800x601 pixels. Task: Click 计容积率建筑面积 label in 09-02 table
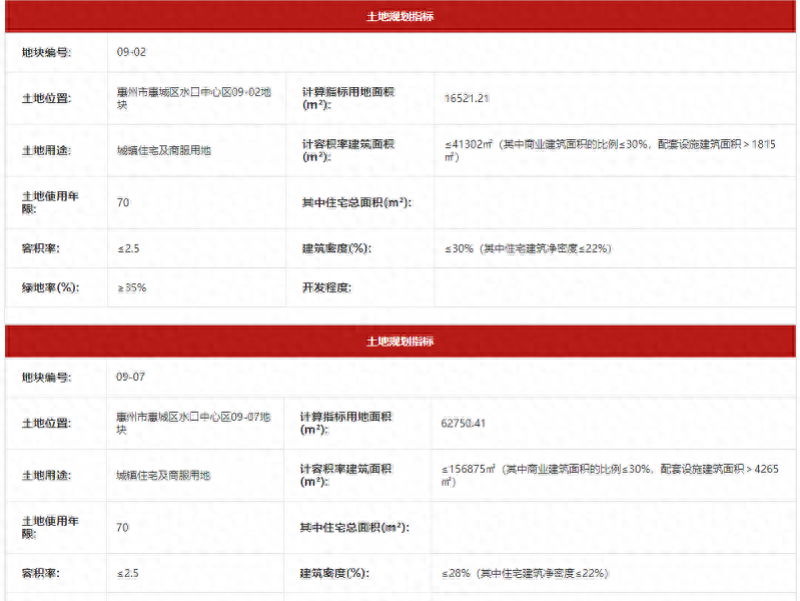click(348, 150)
